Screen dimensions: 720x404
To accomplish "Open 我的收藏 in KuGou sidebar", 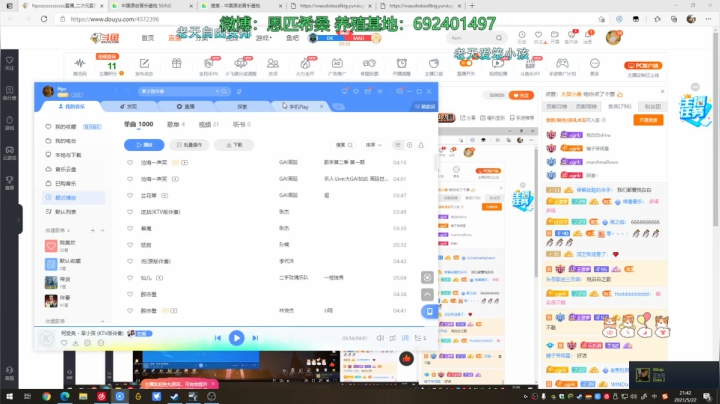I will coord(66,127).
